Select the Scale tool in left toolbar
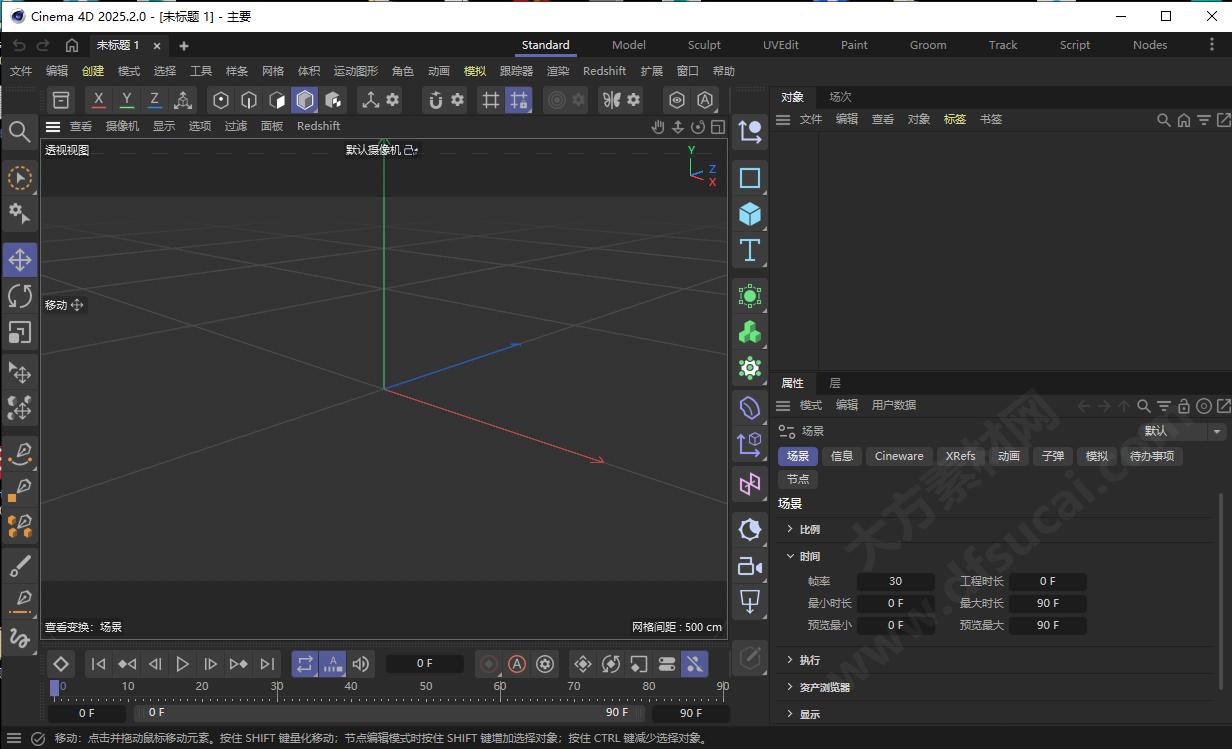1232x749 pixels. point(19,332)
